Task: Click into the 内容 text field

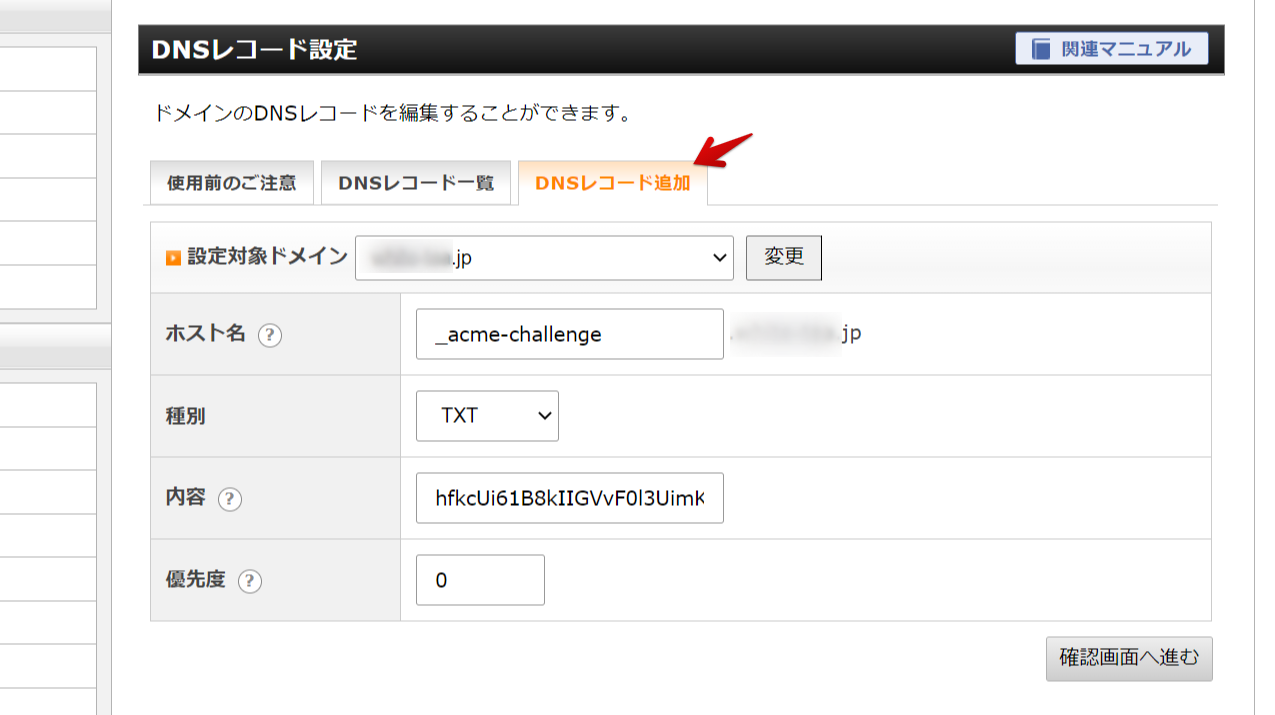Action: (x=569, y=498)
